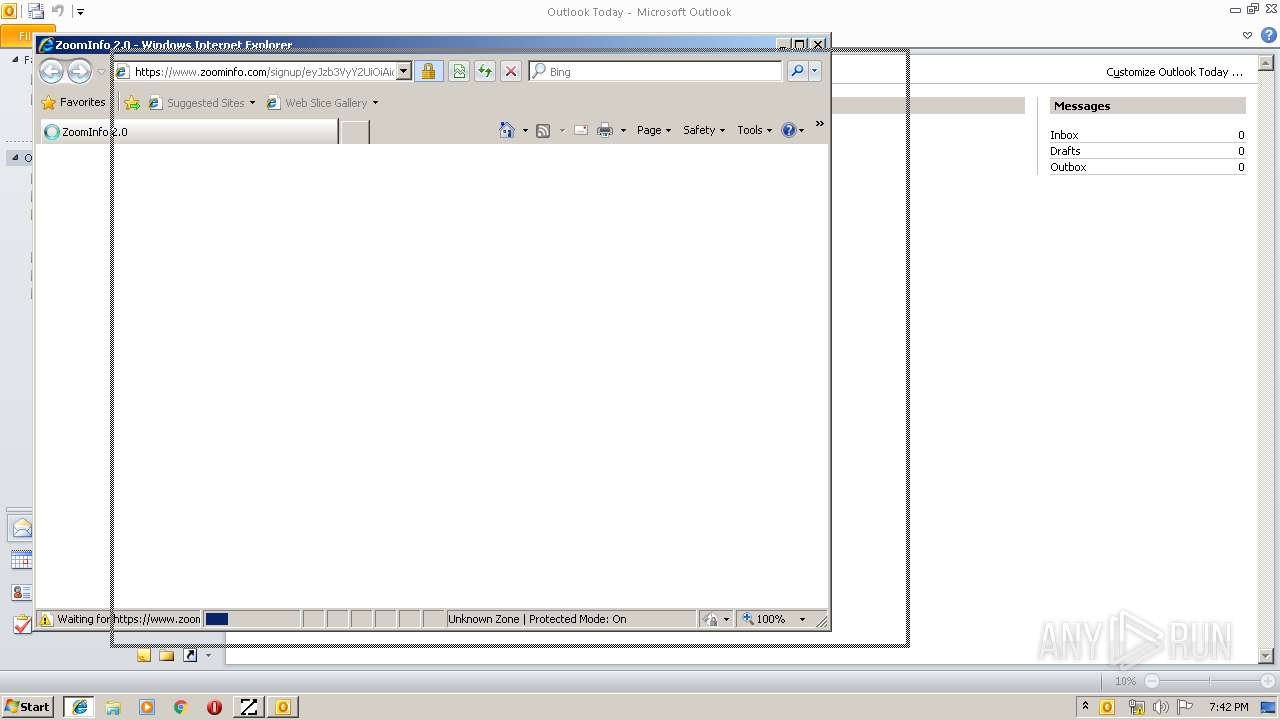Open Outlook Mail navigation icon

point(21,528)
